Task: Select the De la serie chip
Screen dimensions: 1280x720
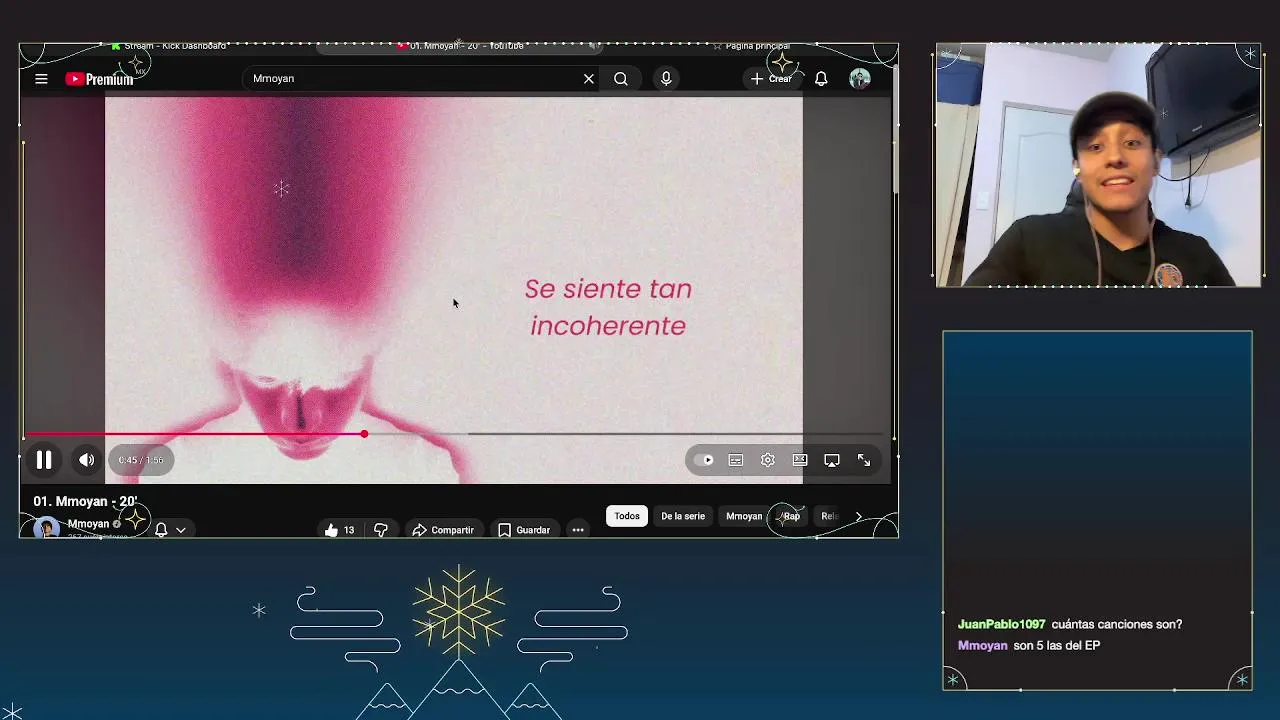Action: (x=683, y=516)
